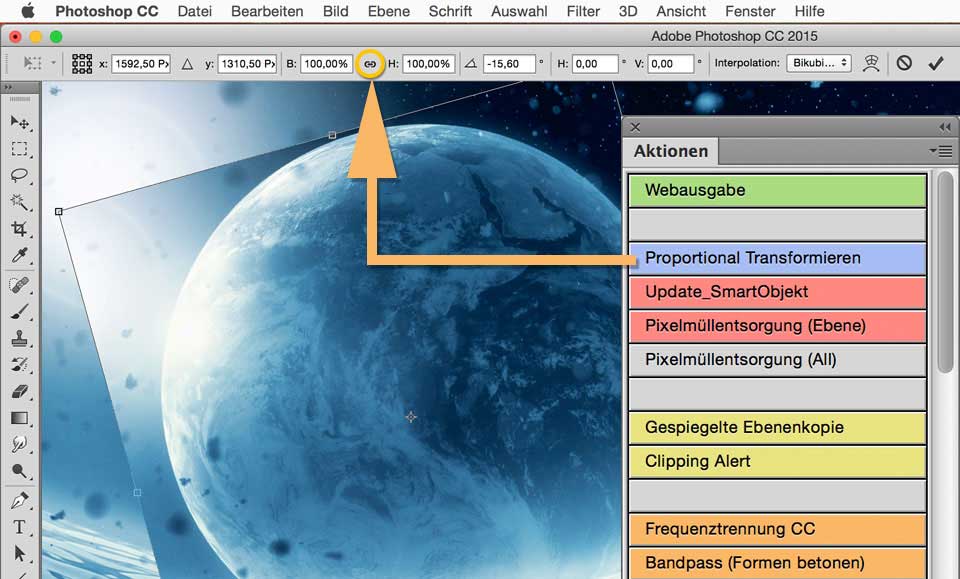Expand the toolbar with double arrows

pyautogui.click(x=8, y=87)
